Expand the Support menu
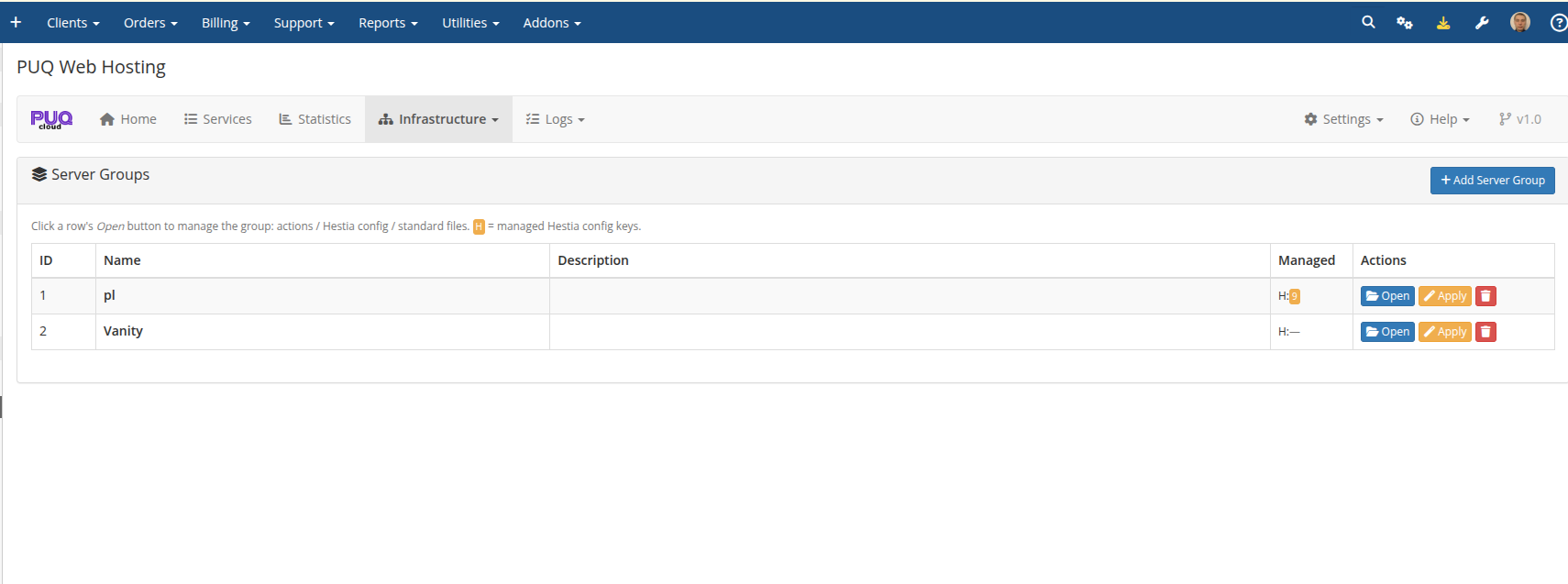 (x=304, y=23)
